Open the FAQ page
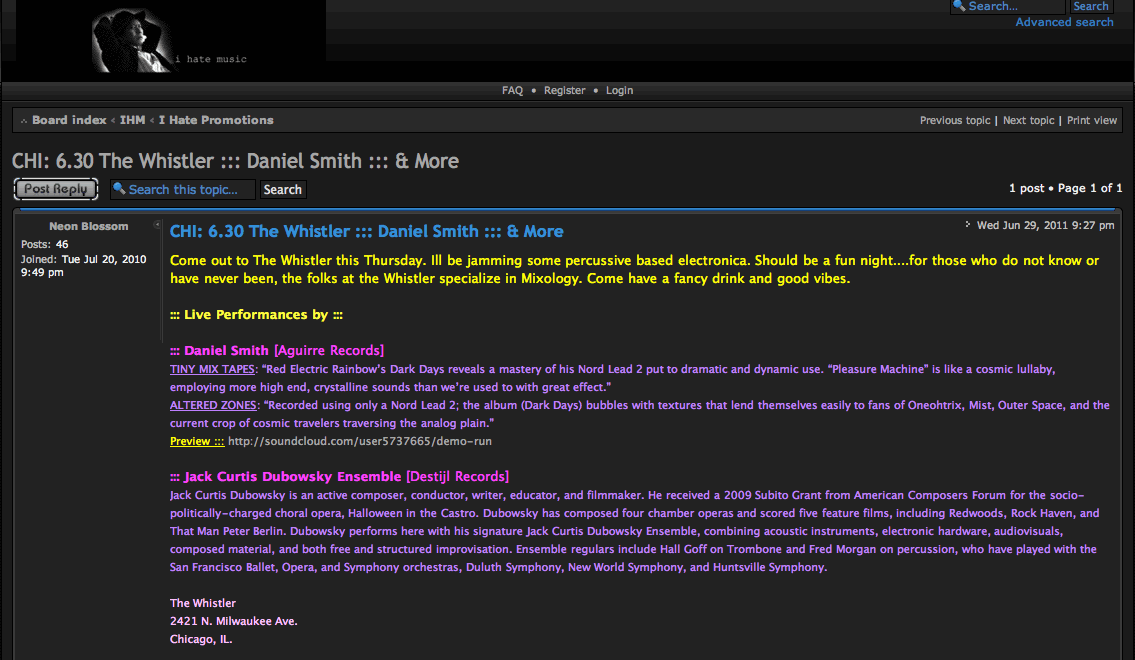Viewport: 1135px width, 660px height. tap(512, 90)
